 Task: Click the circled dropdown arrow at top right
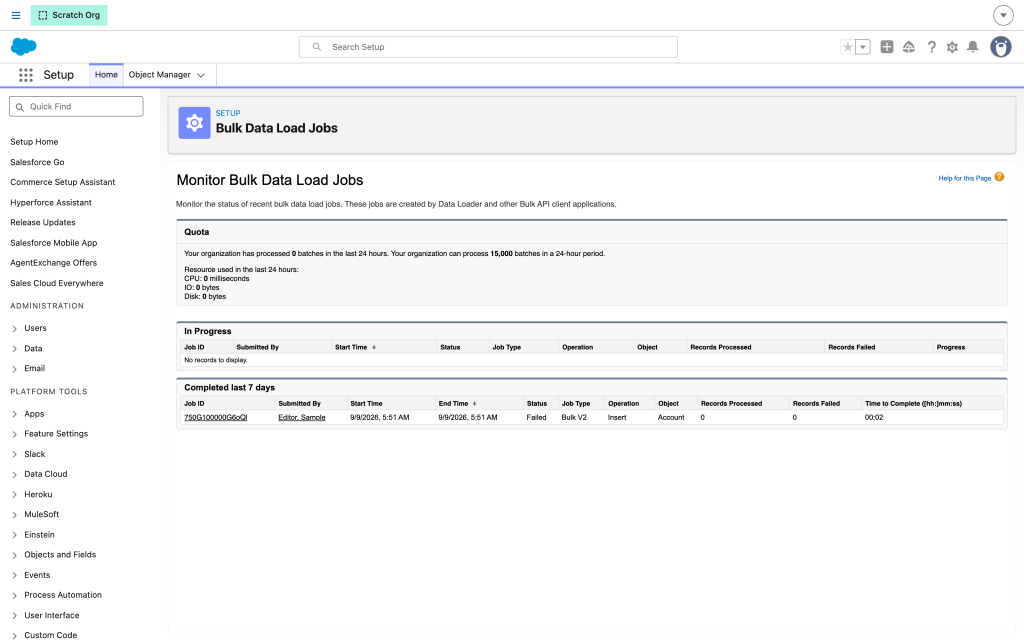coord(1003,15)
